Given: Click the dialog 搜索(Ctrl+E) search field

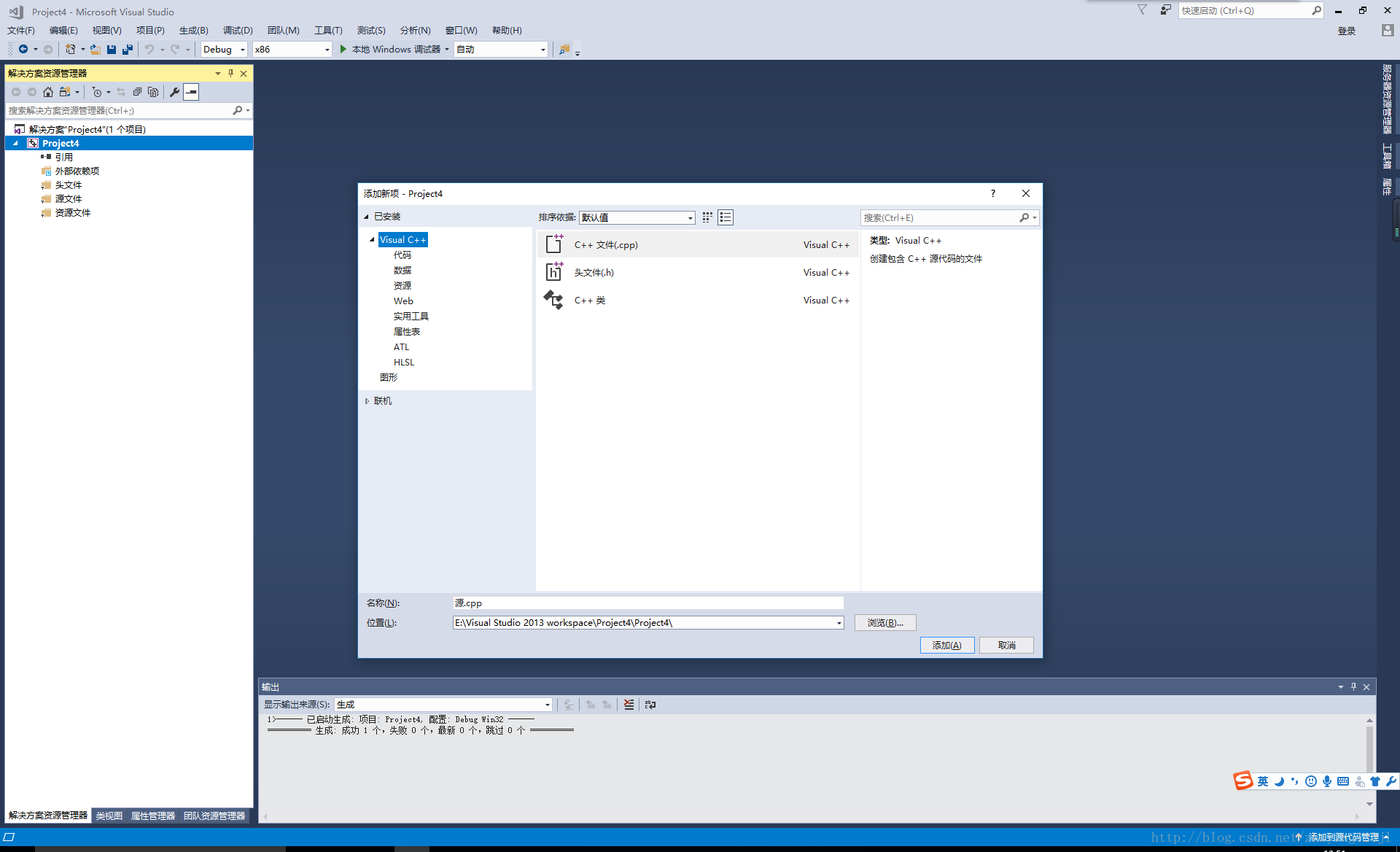Looking at the screenshot, I should point(941,217).
